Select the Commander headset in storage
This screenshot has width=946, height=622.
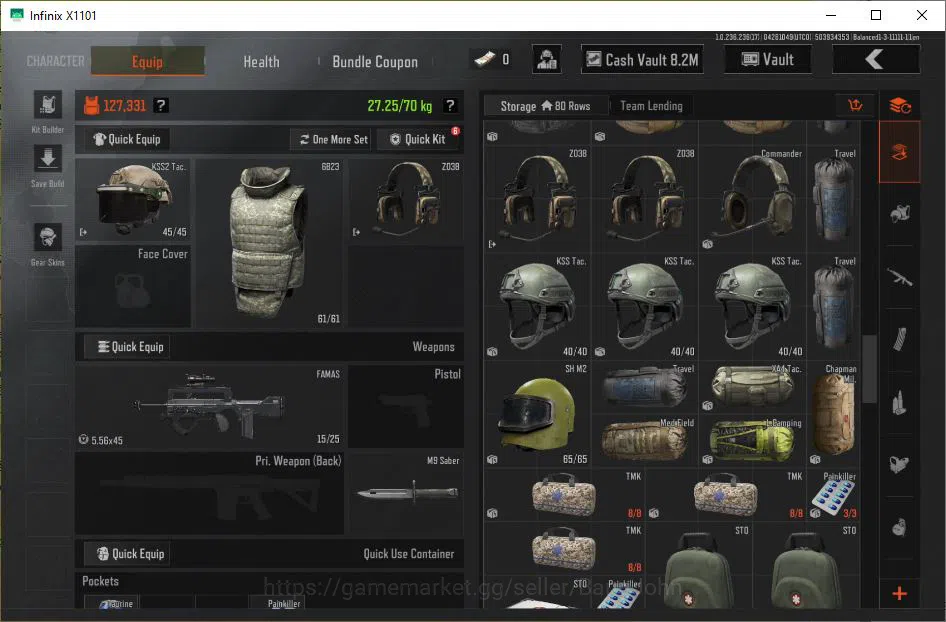tap(752, 199)
